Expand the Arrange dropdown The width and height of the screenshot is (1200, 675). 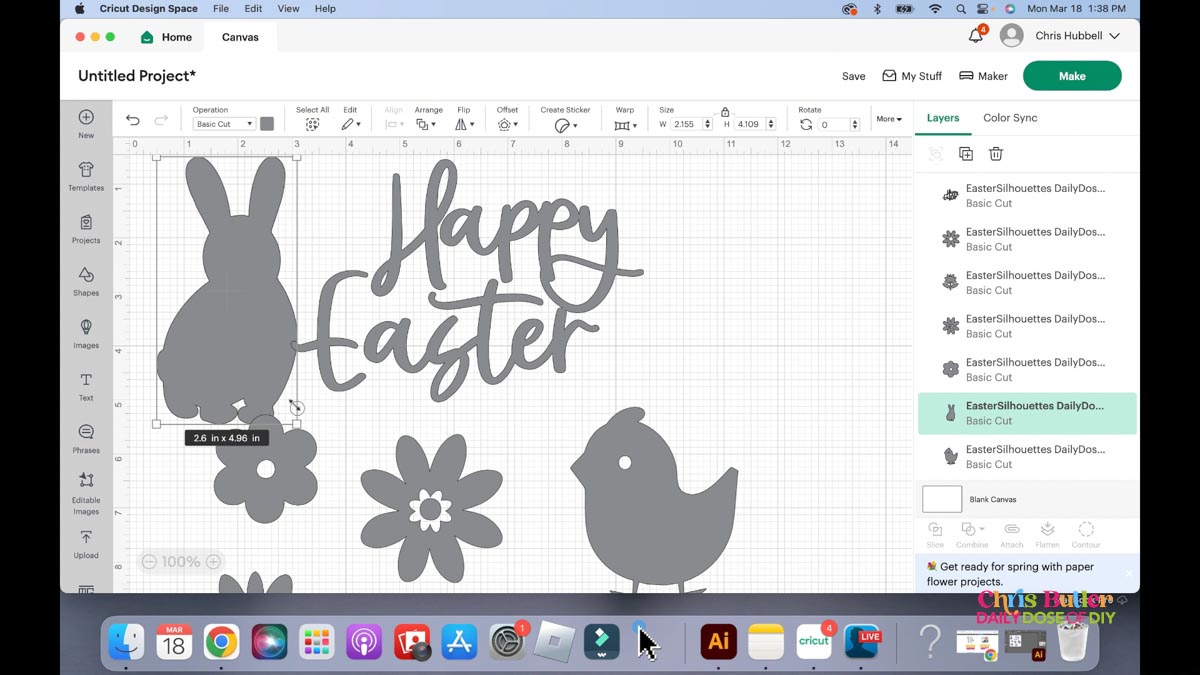[426, 124]
